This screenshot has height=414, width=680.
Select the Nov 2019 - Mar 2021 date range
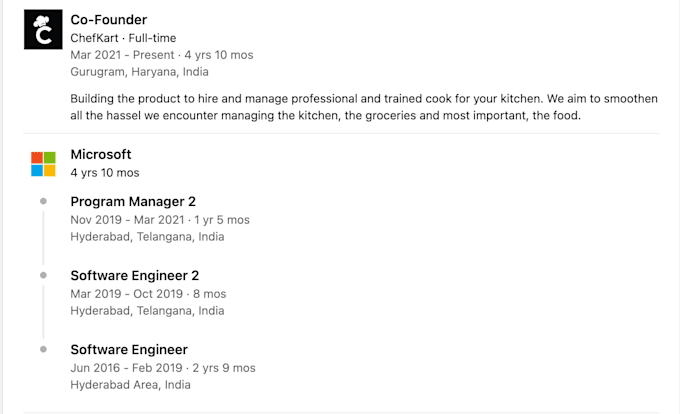(x=128, y=220)
